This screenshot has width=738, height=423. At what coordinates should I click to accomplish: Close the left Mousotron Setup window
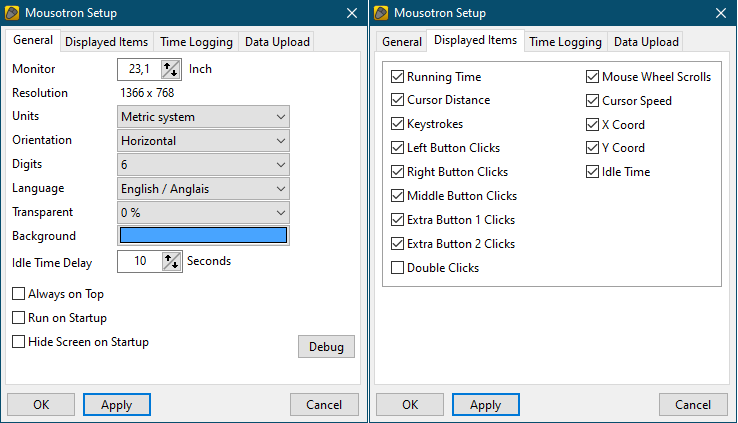tap(352, 13)
